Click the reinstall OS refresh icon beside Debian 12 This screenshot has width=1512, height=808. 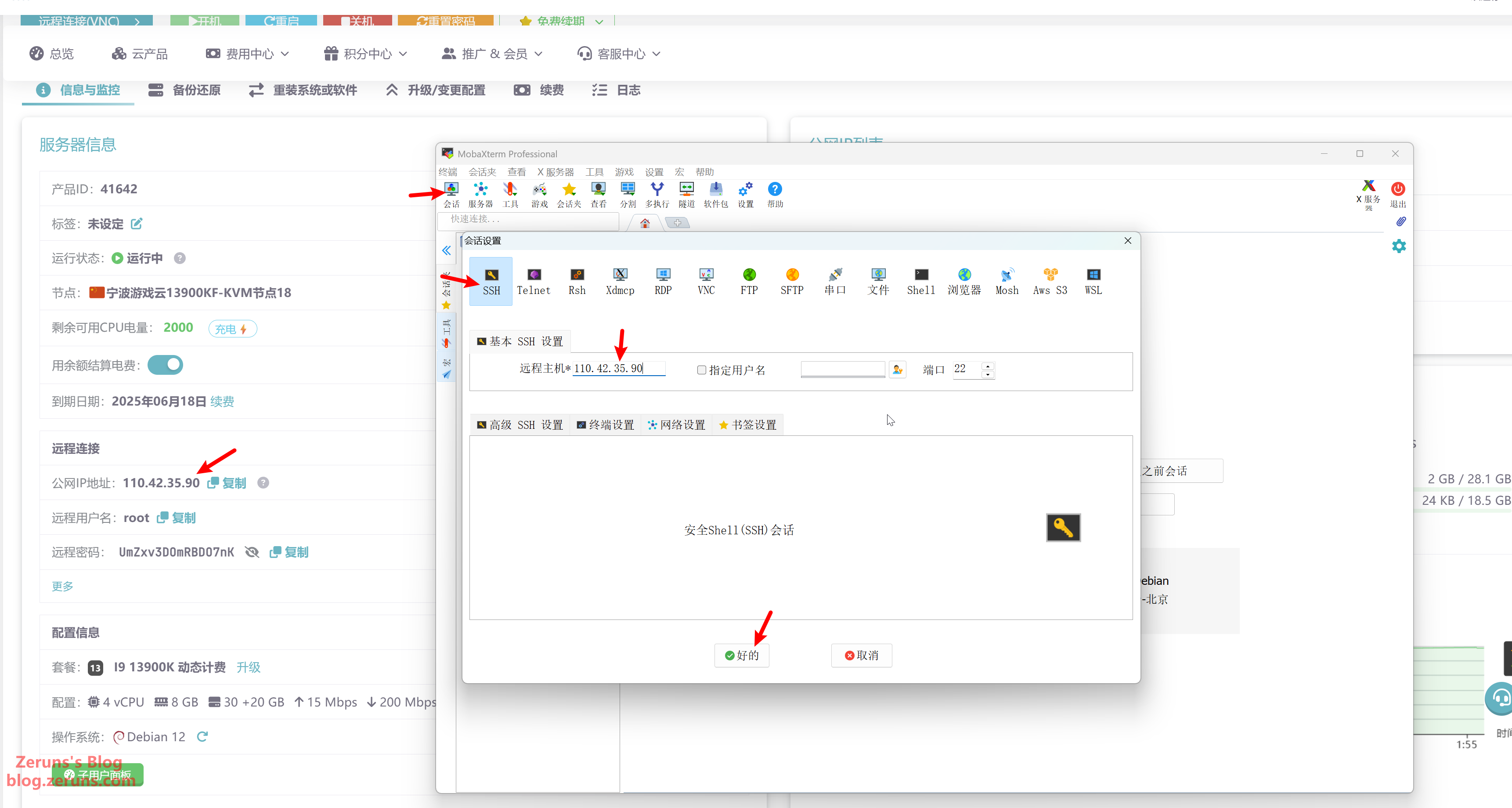click(202, 737)
